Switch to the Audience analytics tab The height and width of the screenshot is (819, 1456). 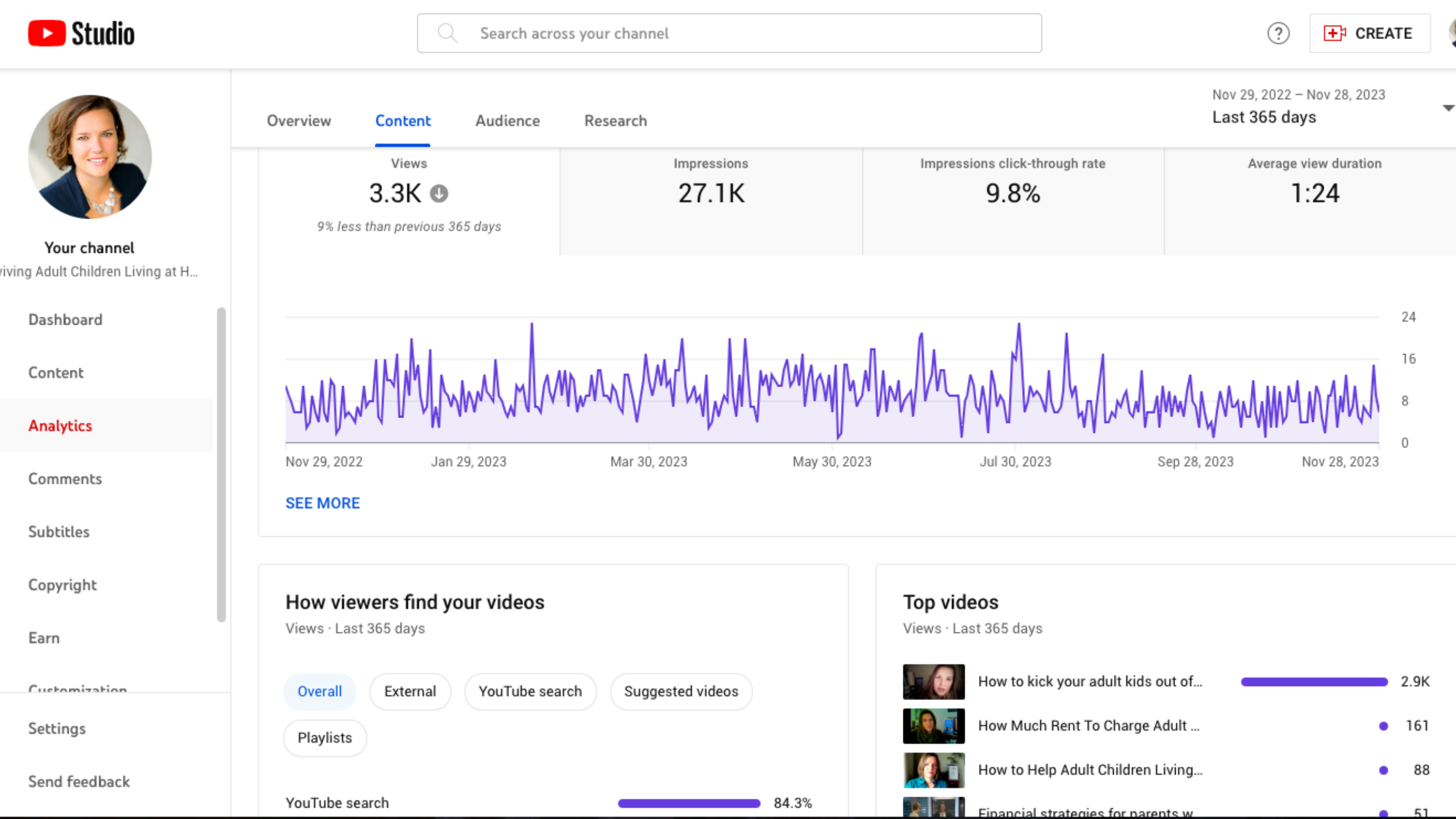[x=508, y=121]
